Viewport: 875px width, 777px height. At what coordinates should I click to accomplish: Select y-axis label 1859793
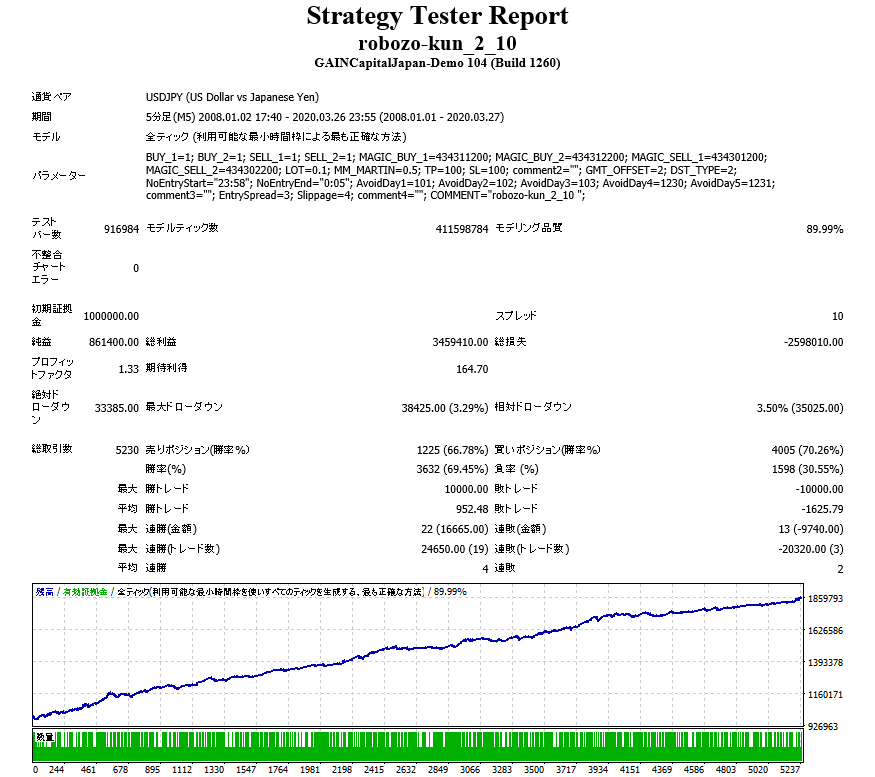[825, 599]
